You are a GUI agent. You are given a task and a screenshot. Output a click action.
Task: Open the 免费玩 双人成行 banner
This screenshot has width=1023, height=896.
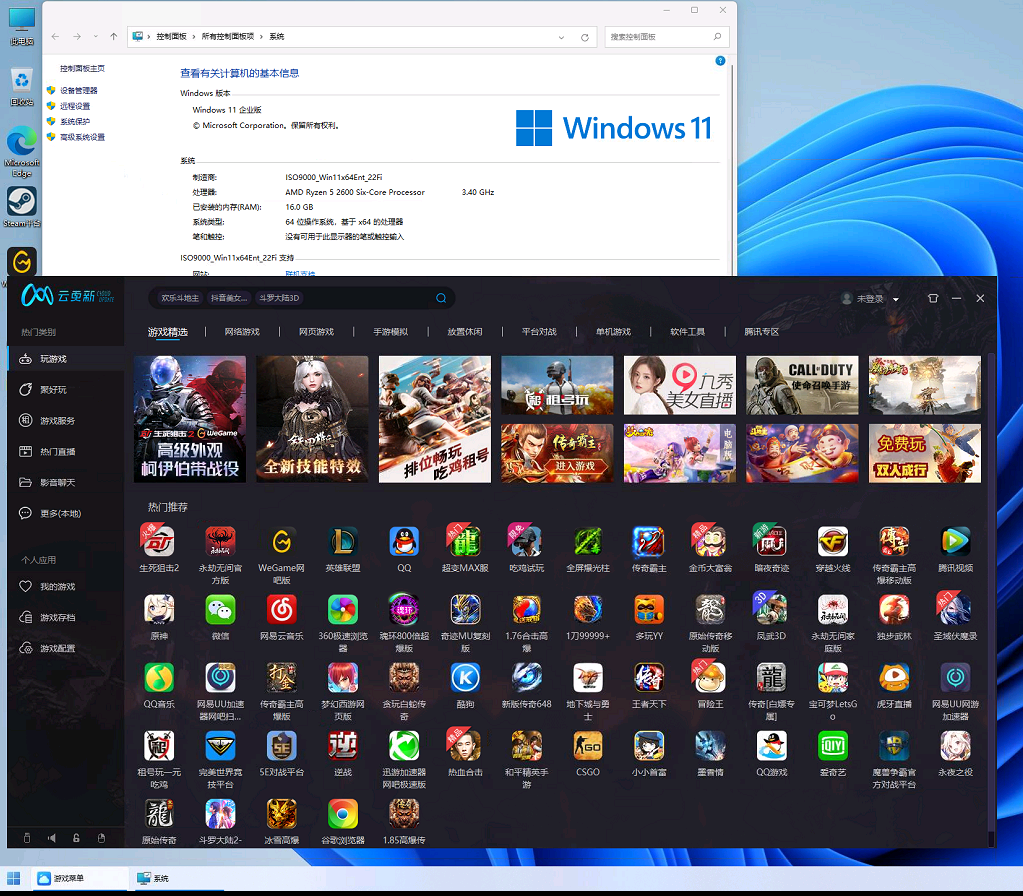924,454
